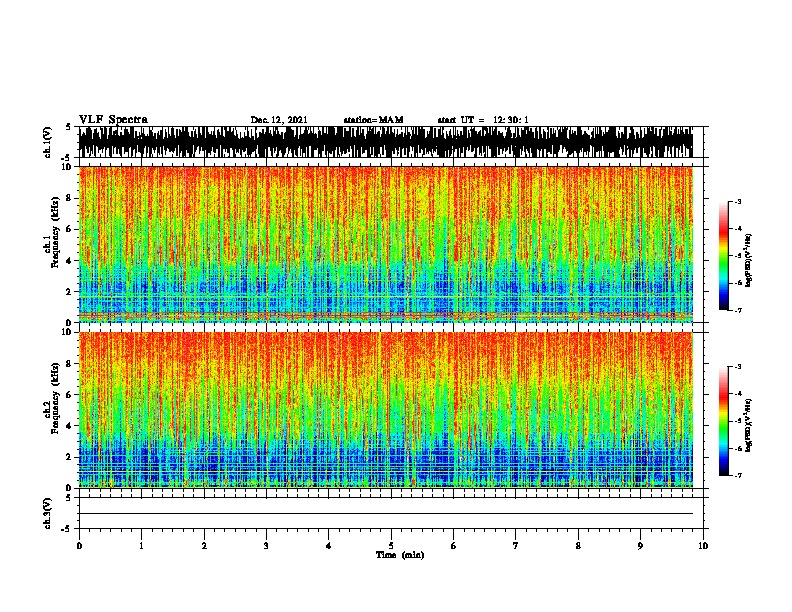Click the '-3' label on ch.1 colorbar
The image size is (792, 612).
[737, 201]
